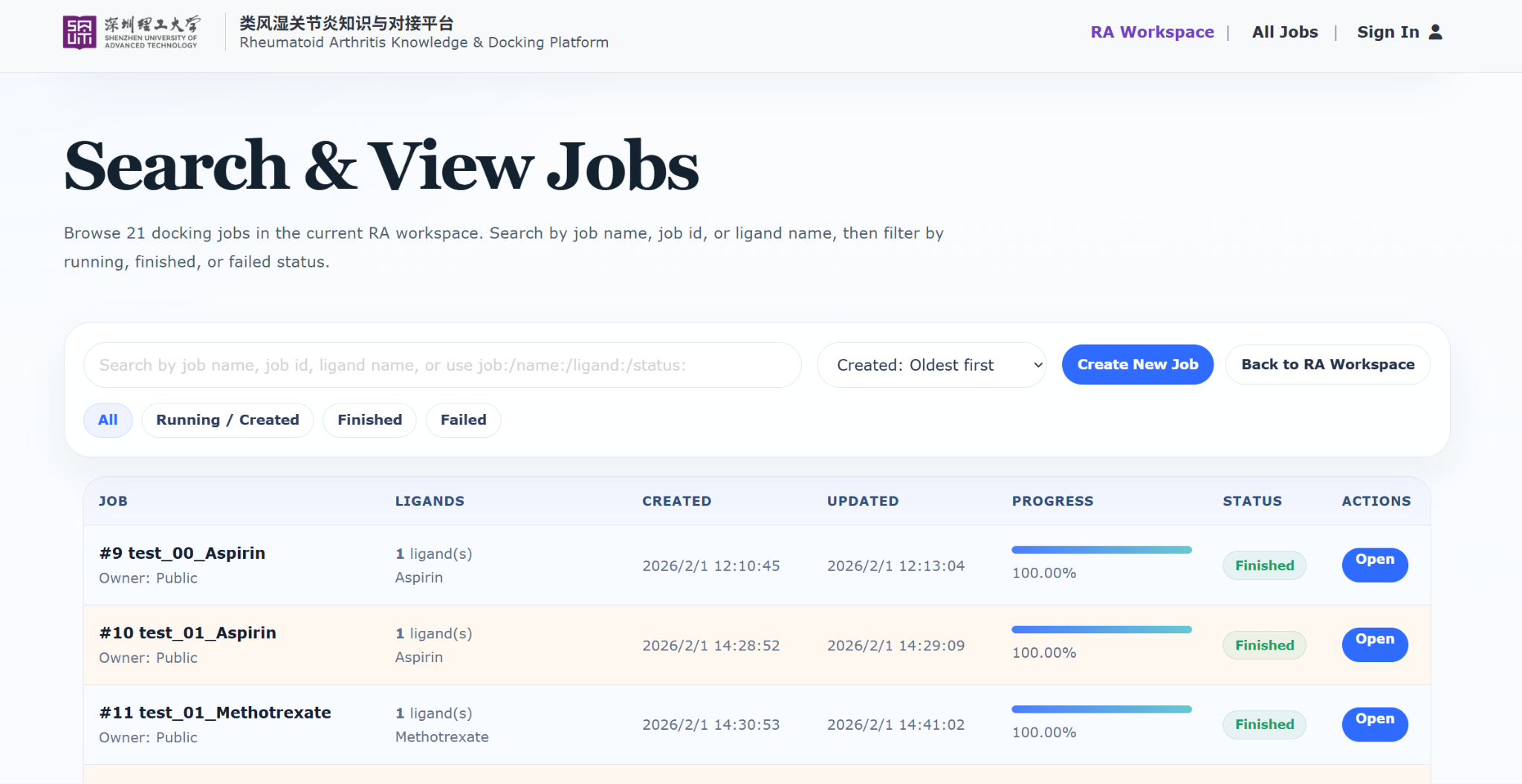Click the UPDATED column header
This screenshot has width=1522, height=784.
[863, 501]
